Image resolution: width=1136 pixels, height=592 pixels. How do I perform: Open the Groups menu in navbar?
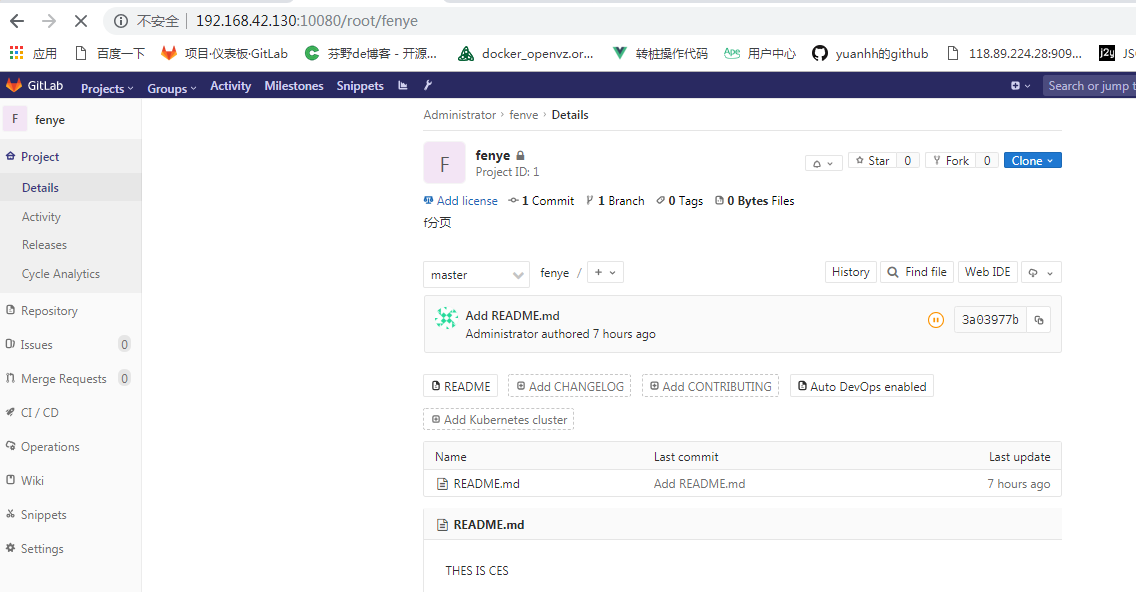[x=172, y=88]
